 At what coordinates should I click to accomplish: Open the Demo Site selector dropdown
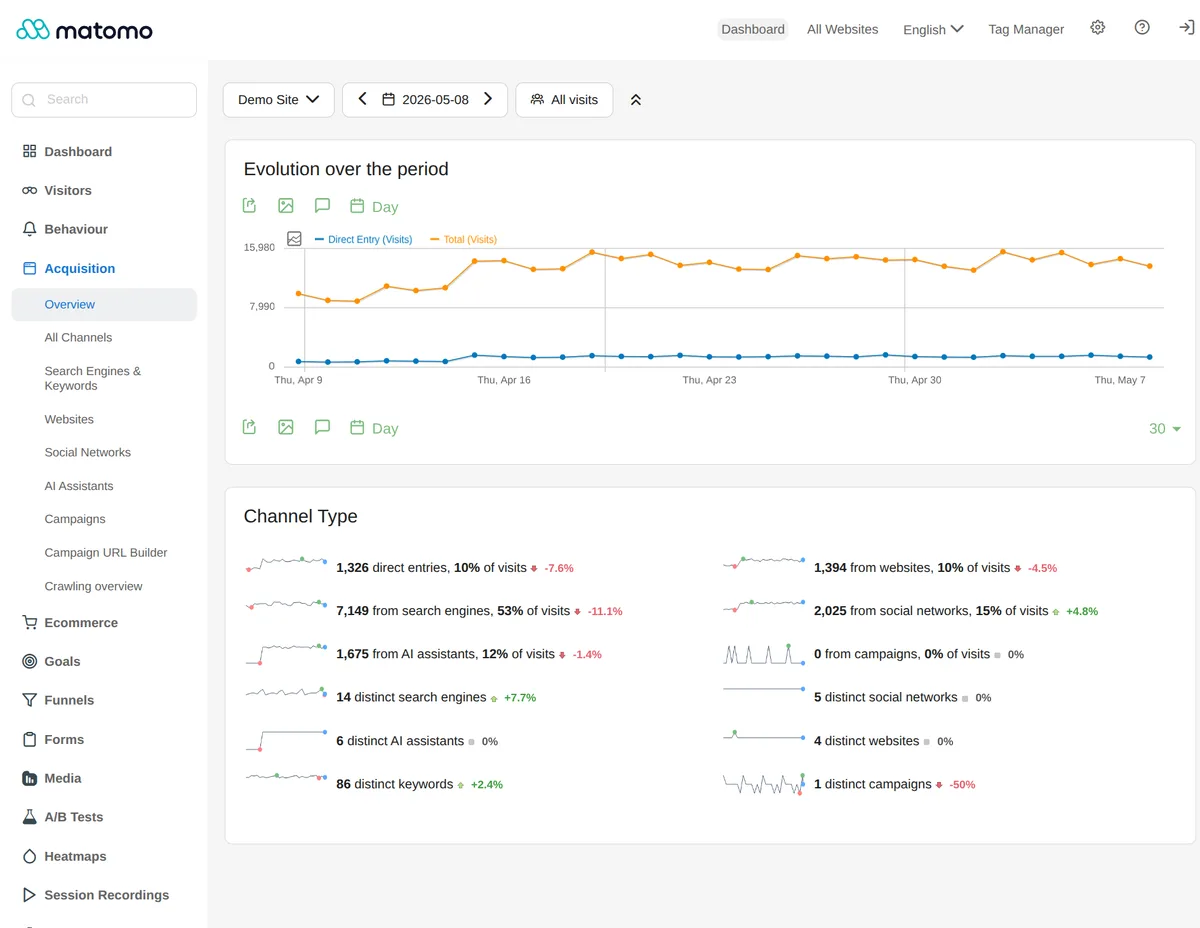pyautogui.click(x=278, y=100)
